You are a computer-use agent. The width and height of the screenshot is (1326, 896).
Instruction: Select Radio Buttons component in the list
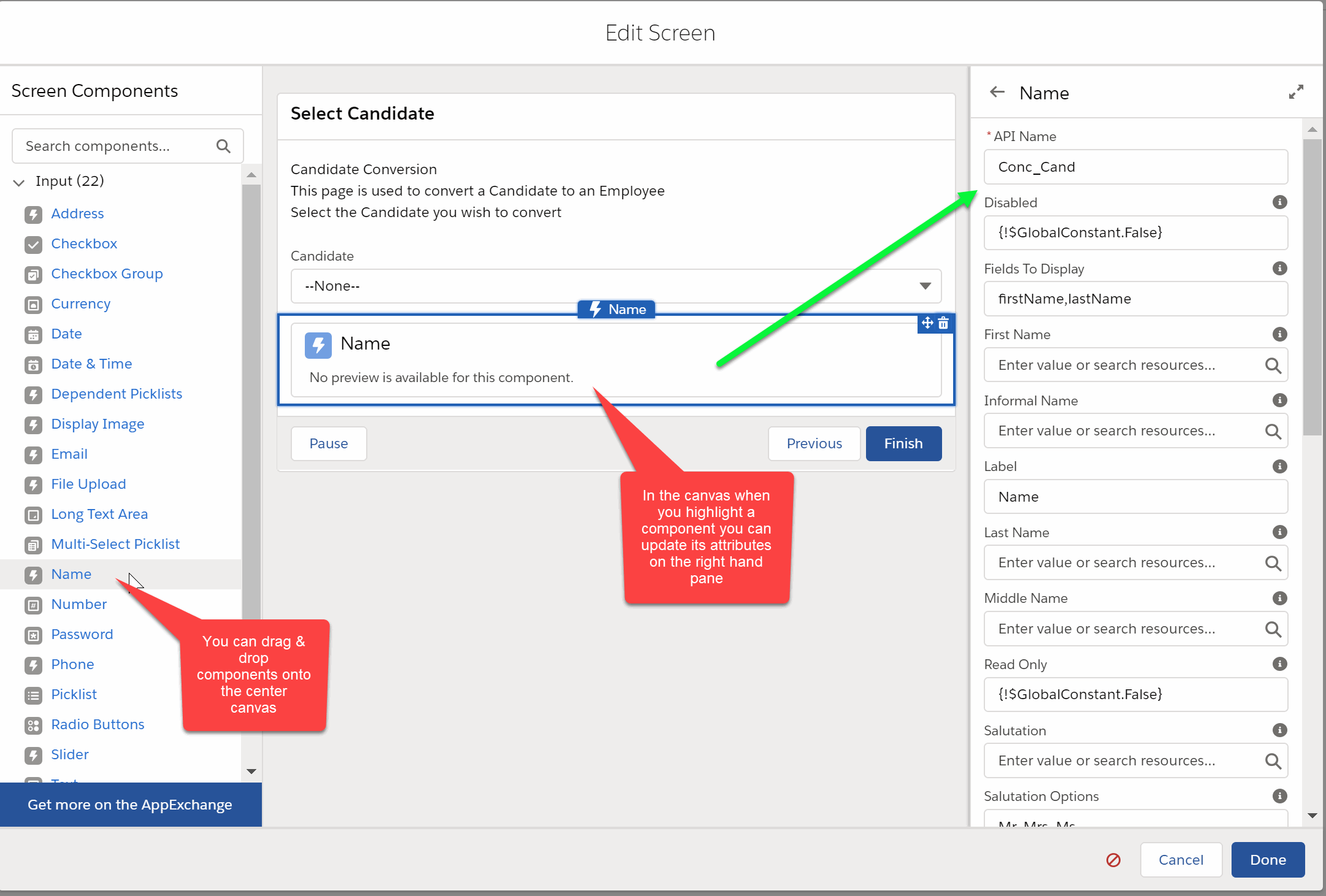click(98, 724)
